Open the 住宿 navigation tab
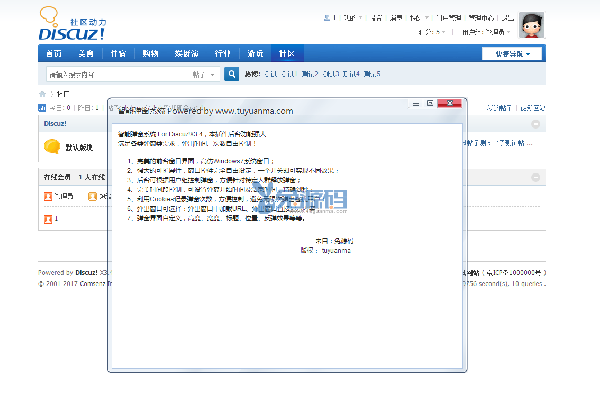600x396 pixels. coord(118,54)
